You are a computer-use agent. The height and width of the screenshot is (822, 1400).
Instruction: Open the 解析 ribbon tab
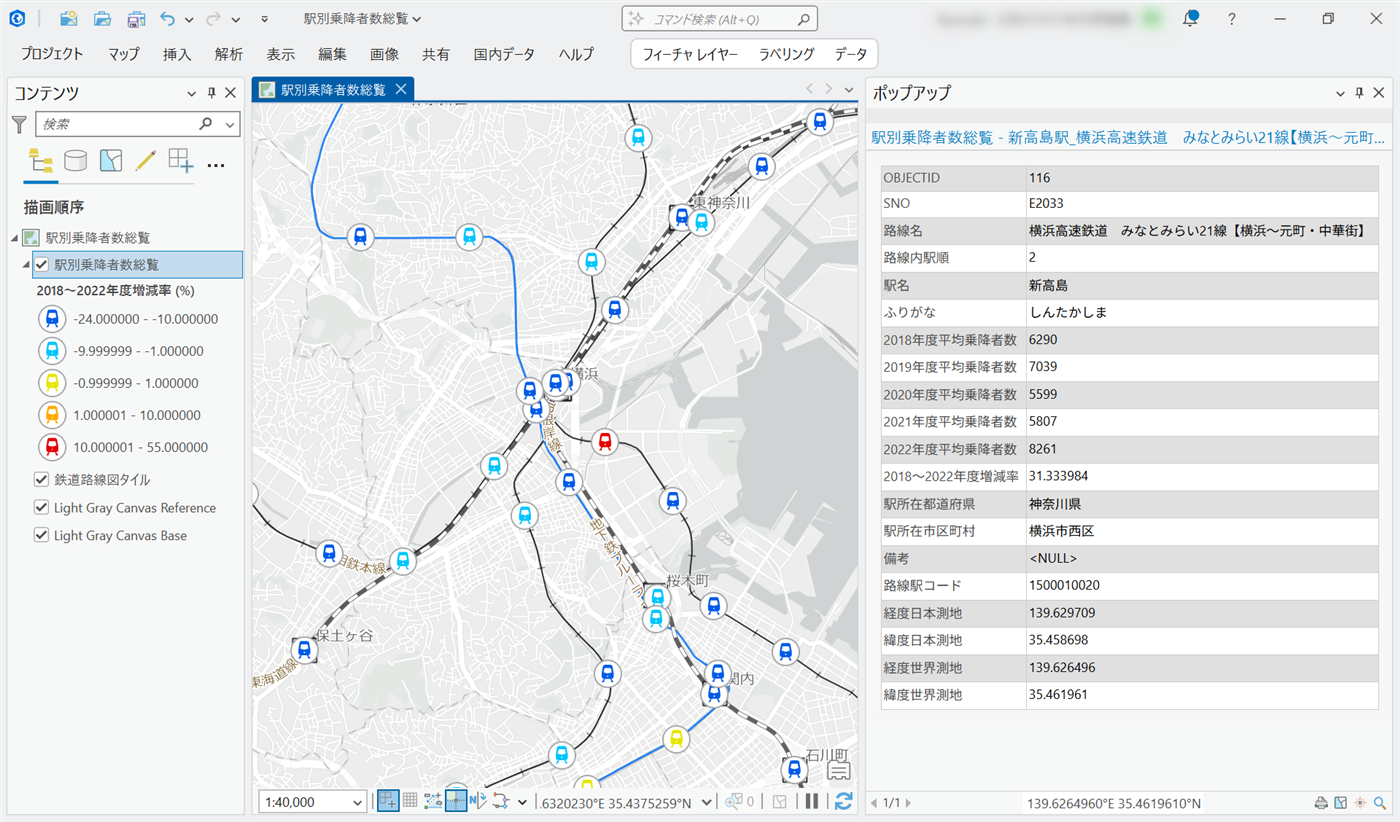pos(229,54)
